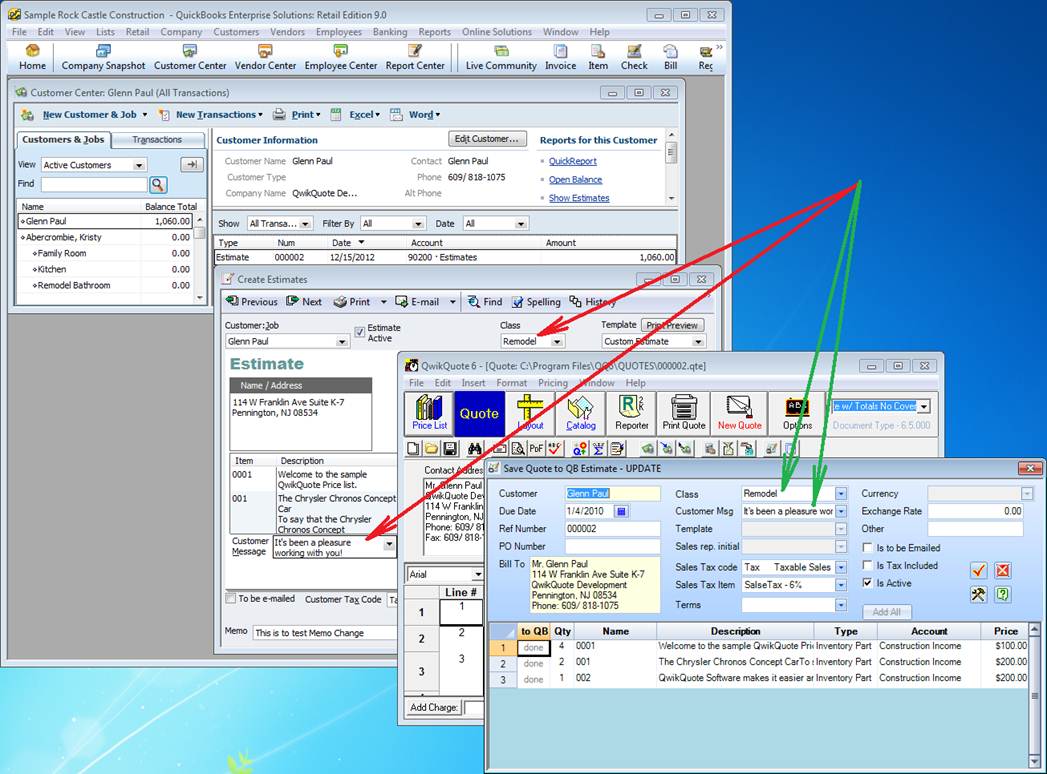Screen dimensions: 1047x774
Task: Click the Price List button in QwikQuote
Action: (429, 412)
